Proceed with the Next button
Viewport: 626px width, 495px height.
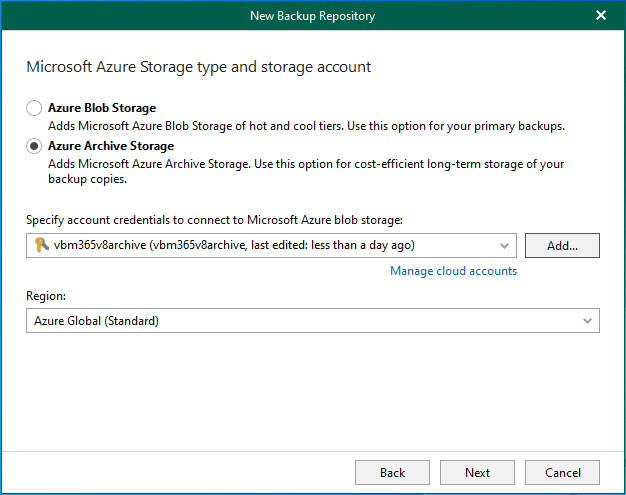click(477, 472)
